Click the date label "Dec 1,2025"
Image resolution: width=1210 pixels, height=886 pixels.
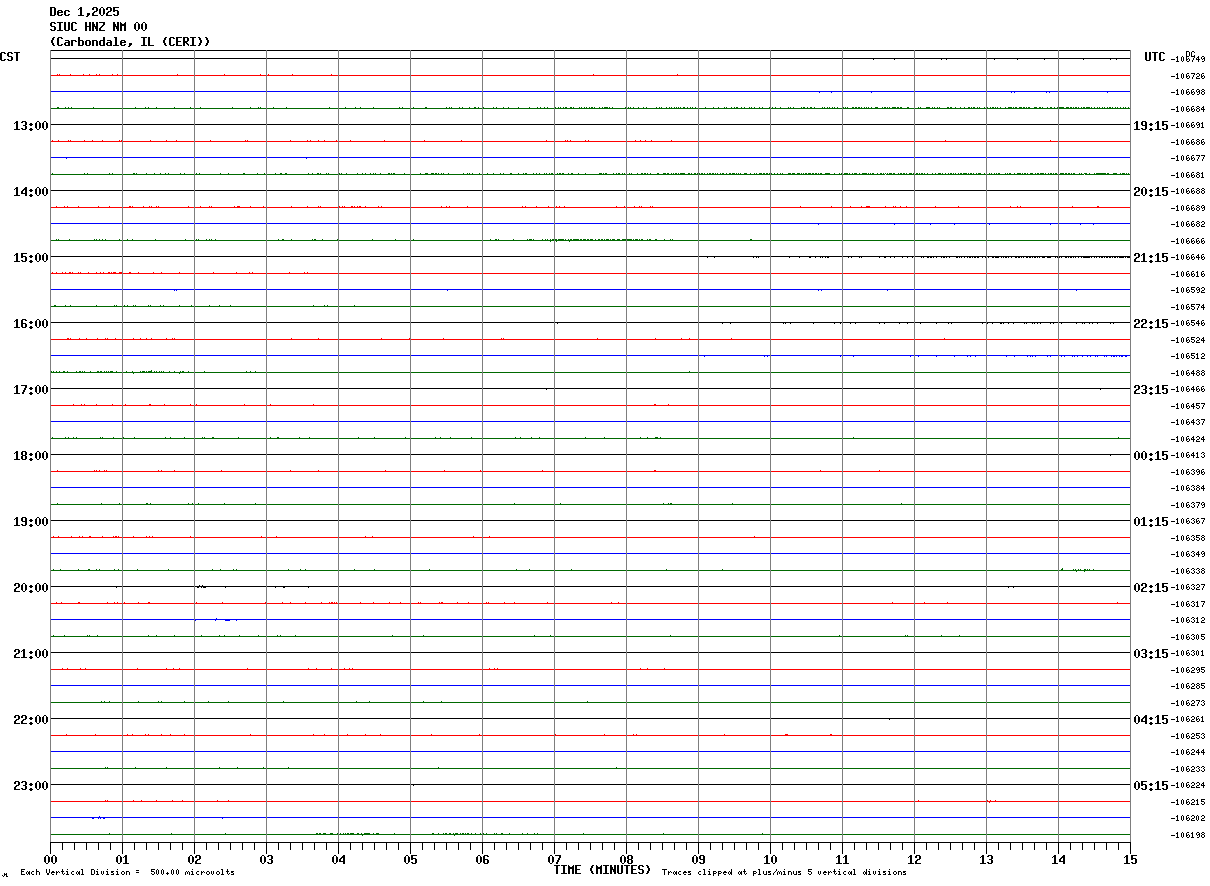84,12
